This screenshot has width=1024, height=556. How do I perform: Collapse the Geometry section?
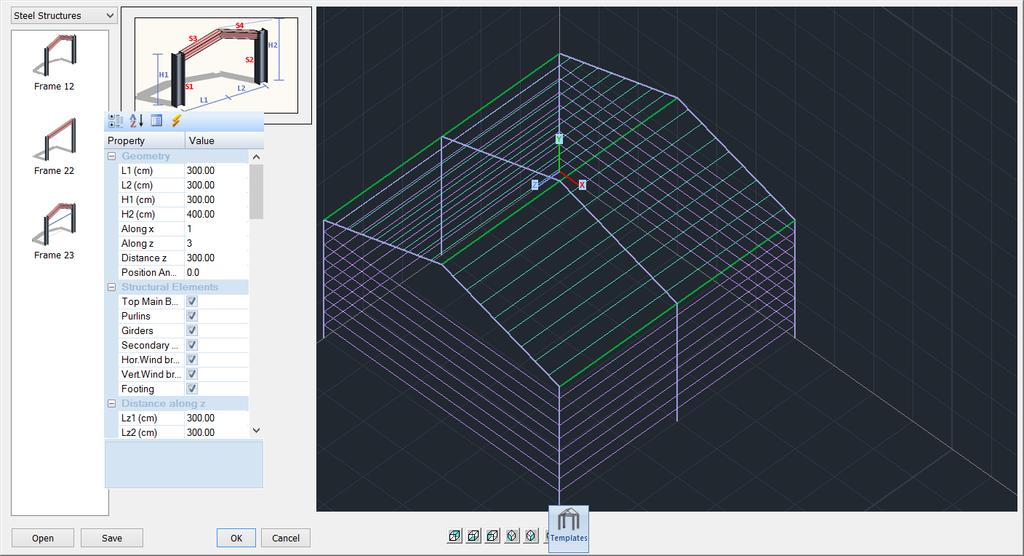[112, 156]
